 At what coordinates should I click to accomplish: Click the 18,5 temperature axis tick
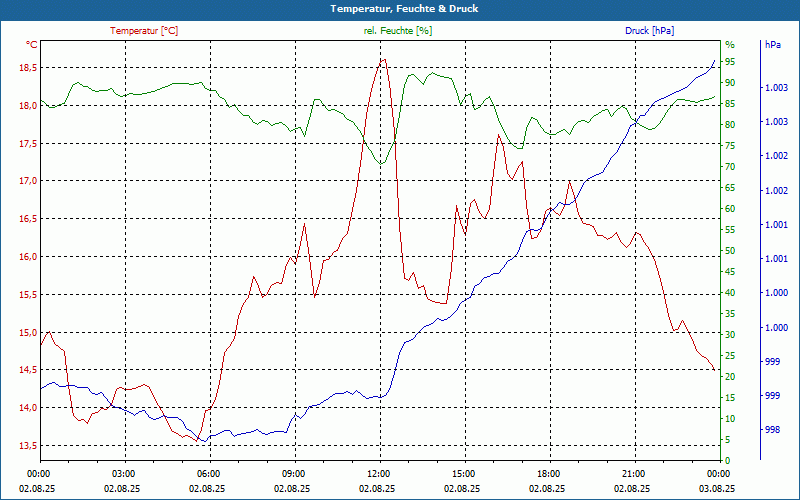(29, 68)
